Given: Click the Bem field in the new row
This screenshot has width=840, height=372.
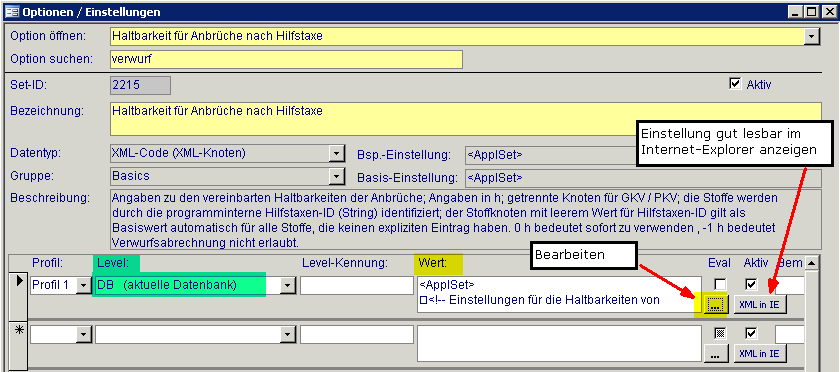Looking at the screenshot, I should [x=790, y=334].
